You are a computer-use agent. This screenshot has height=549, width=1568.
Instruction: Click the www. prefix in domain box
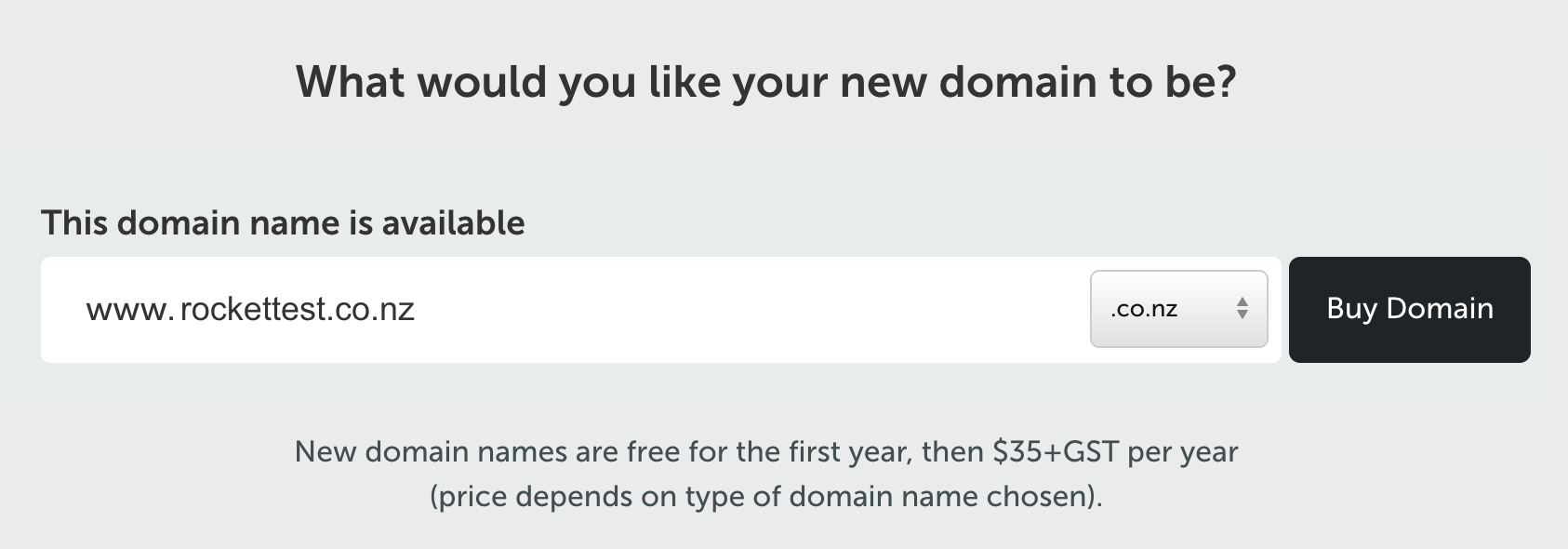pyautogui.click(x=129, y=311)
